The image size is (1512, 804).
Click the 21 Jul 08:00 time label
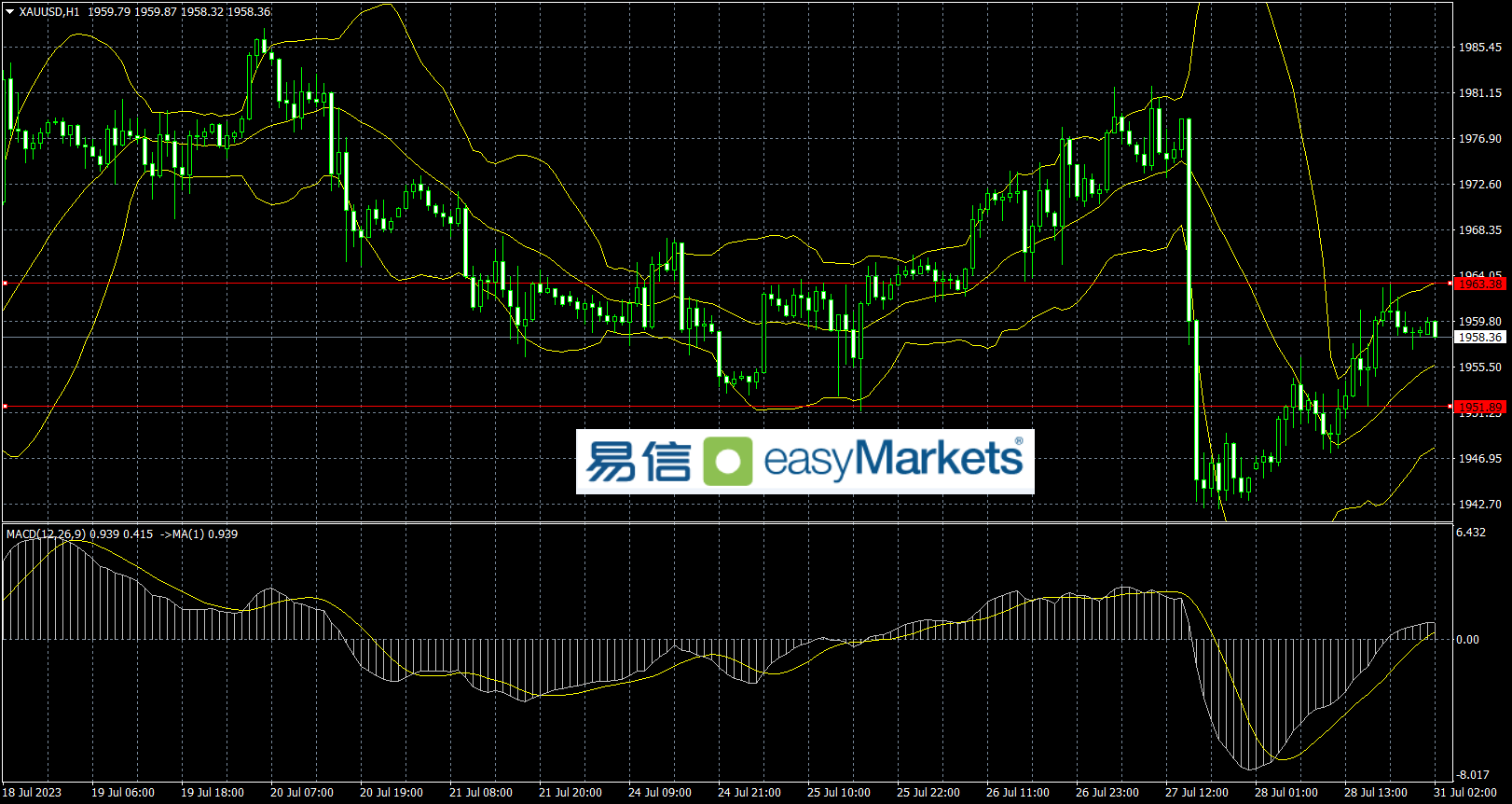tap(481, 793)
